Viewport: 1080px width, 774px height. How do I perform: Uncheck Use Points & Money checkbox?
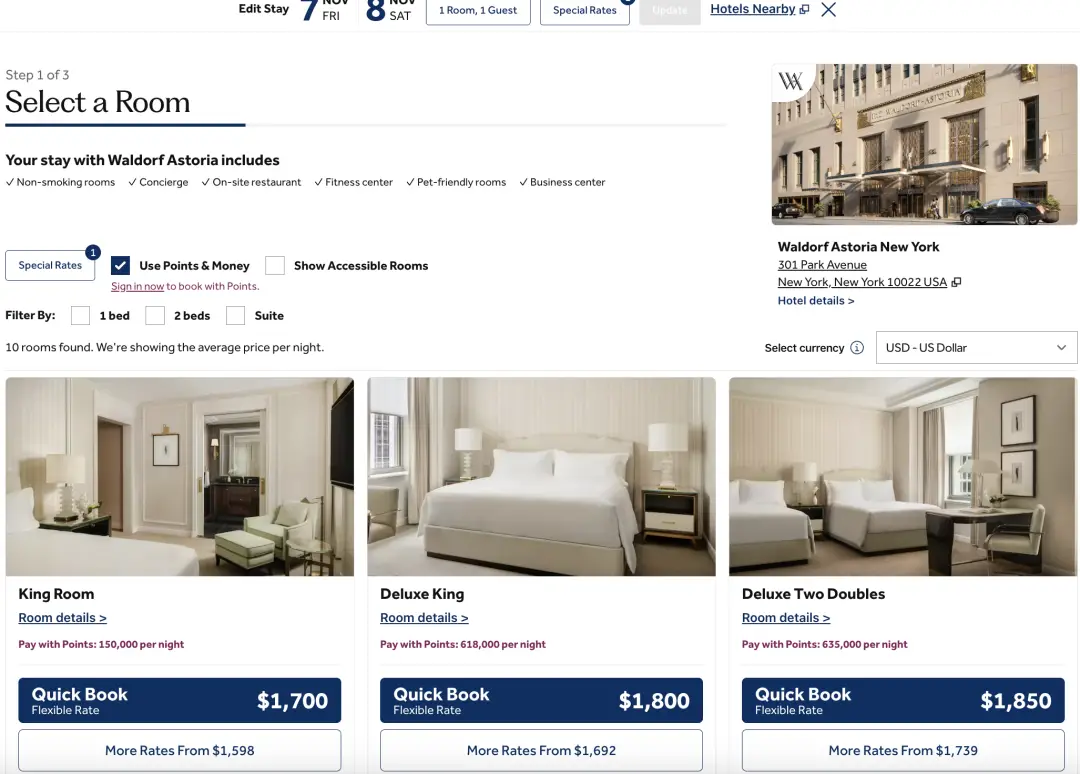(x=121, y=266)
